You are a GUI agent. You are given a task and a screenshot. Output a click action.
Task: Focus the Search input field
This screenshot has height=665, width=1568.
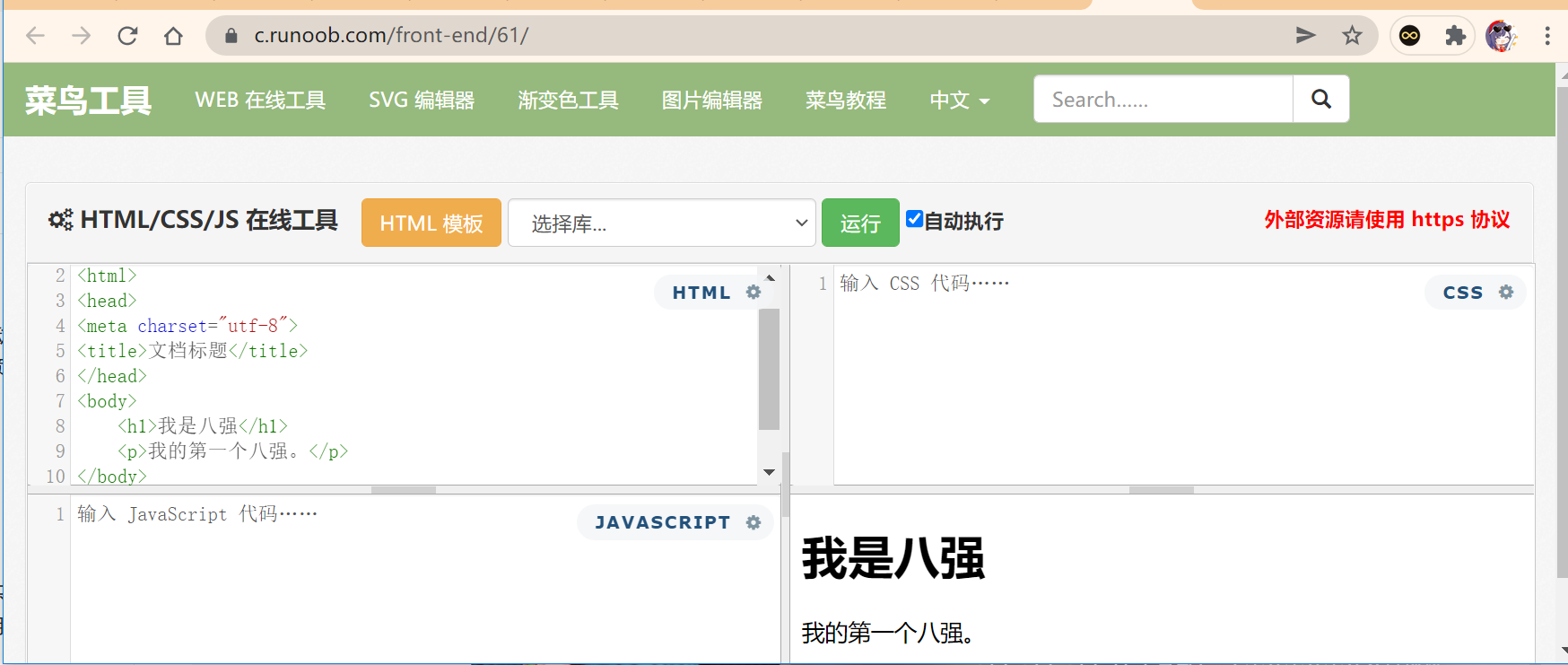pyautogui.click(x=1163, y=99)
